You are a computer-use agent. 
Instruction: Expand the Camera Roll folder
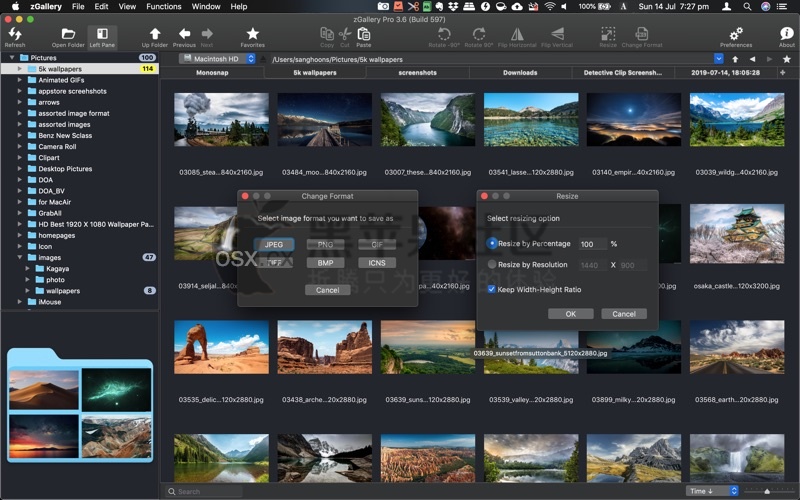click(19, 146)
